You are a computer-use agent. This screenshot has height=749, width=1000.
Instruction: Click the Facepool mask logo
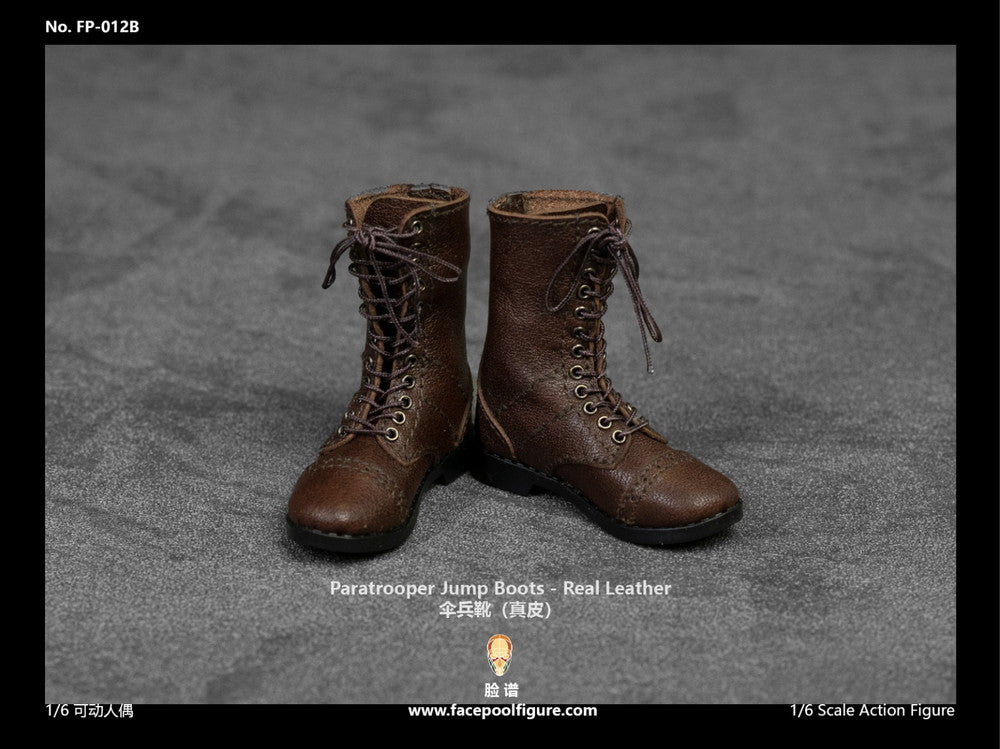pos(499,654)
